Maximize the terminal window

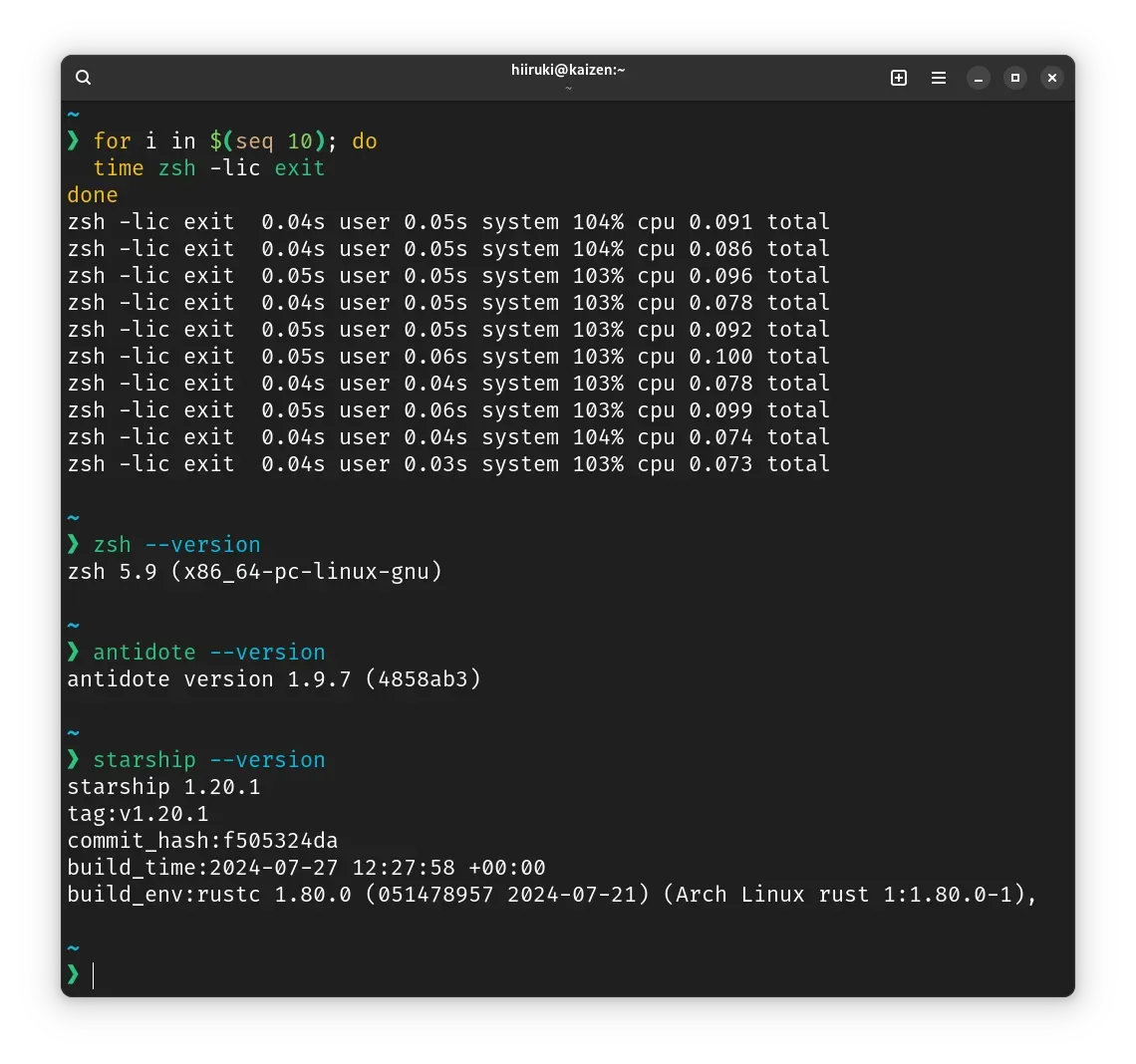pos(1015,78)
